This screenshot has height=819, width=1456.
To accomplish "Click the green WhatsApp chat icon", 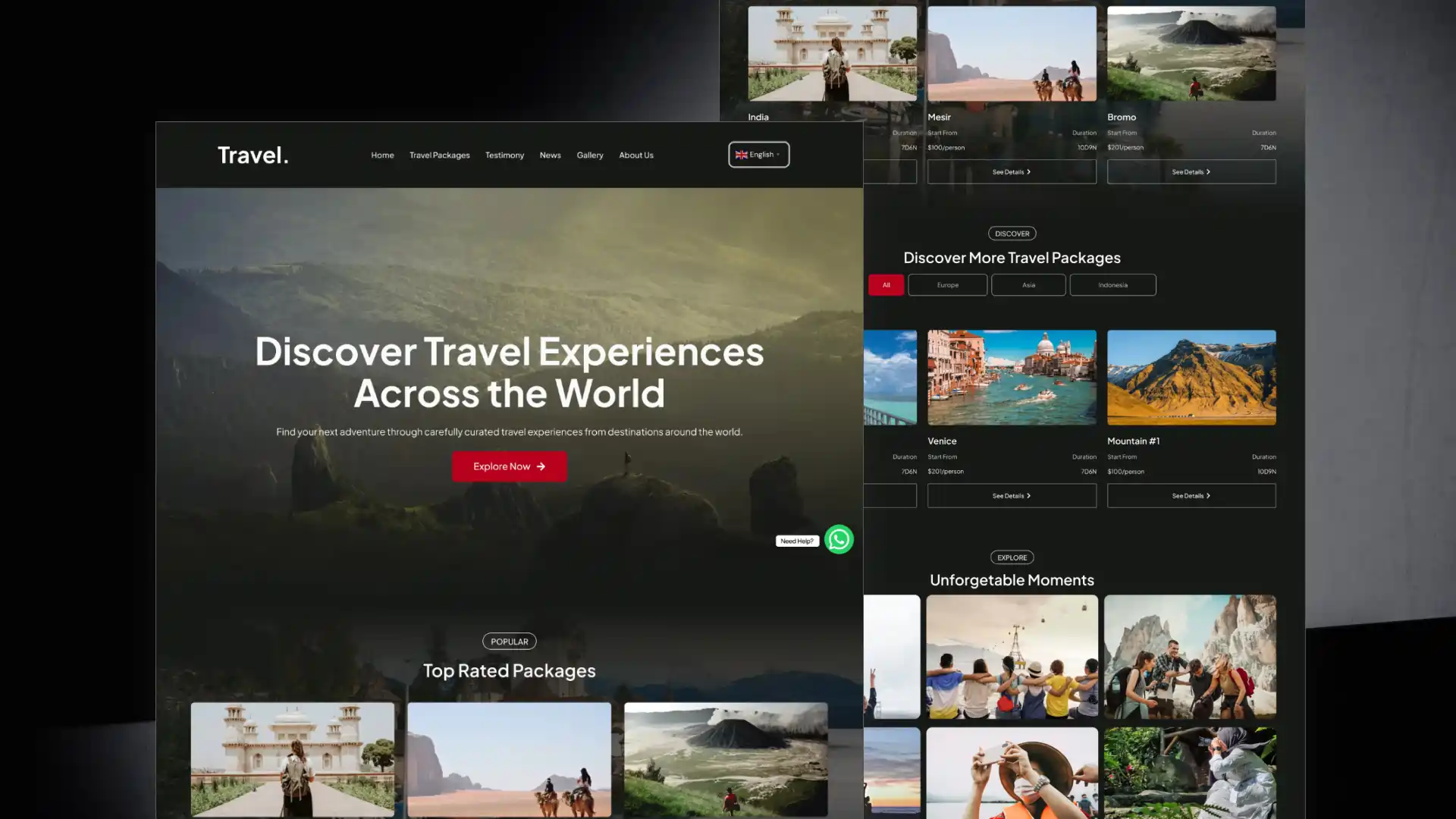I will [x=839, y=539].
